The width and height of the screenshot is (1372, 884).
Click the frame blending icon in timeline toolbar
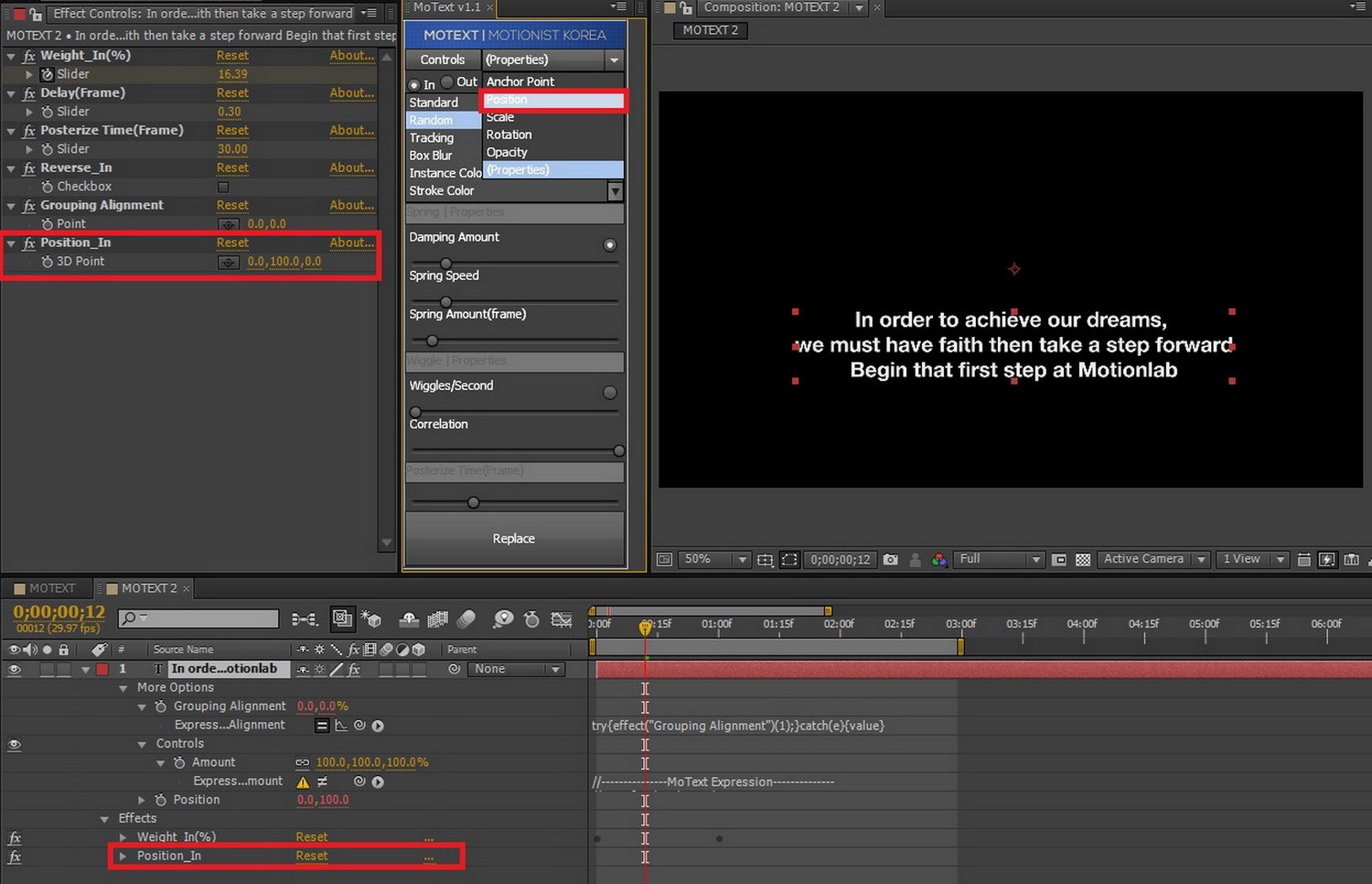pyautogui.click(x=437, y=620)
